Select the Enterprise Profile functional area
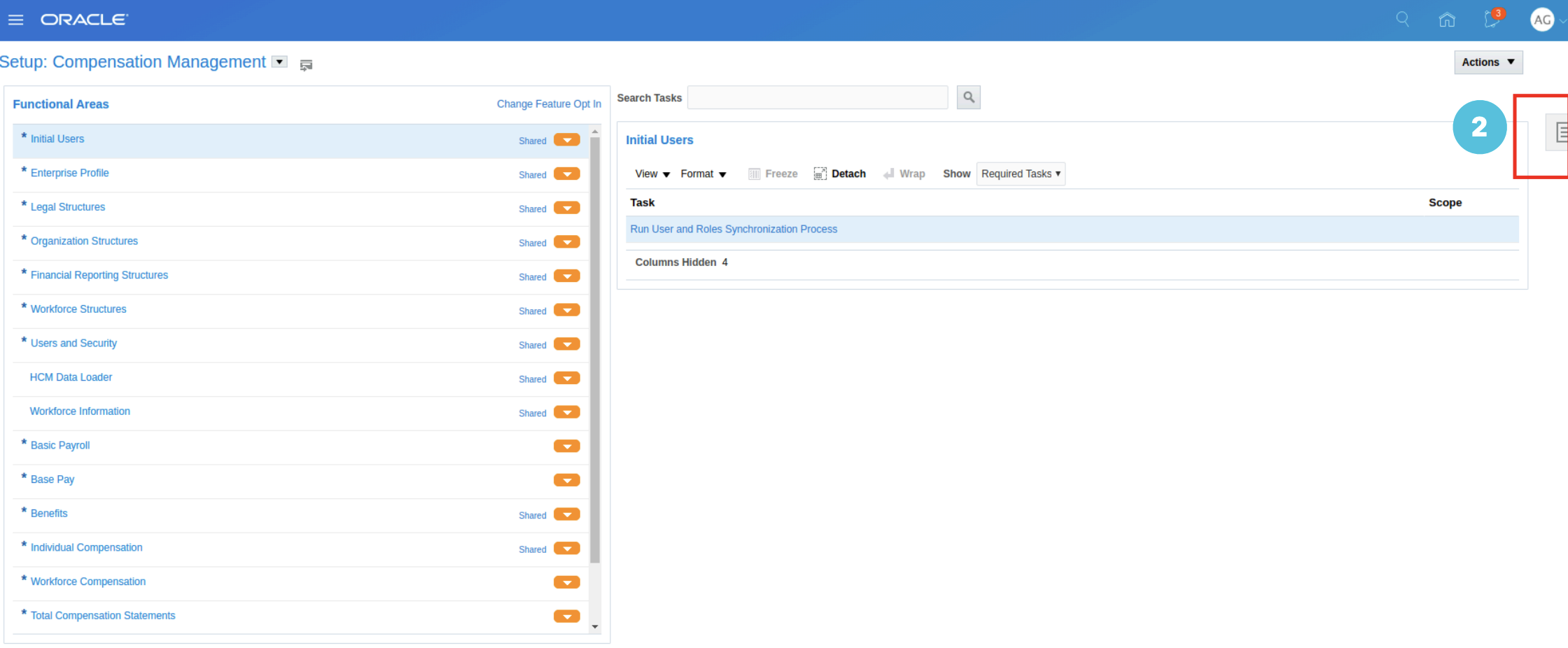Image resolution: width=1568 pixels, height=648 pixels. pos(70,173)
